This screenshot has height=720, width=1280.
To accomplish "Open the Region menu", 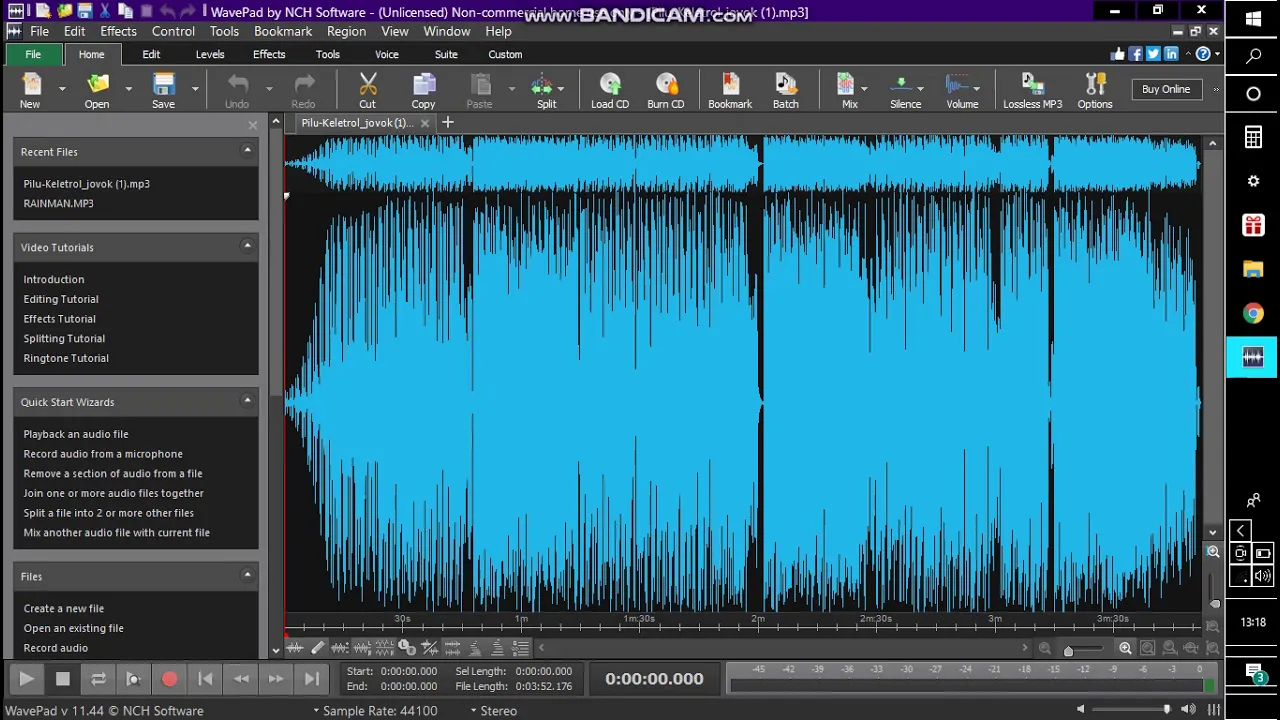I will (x=346, y=31).
